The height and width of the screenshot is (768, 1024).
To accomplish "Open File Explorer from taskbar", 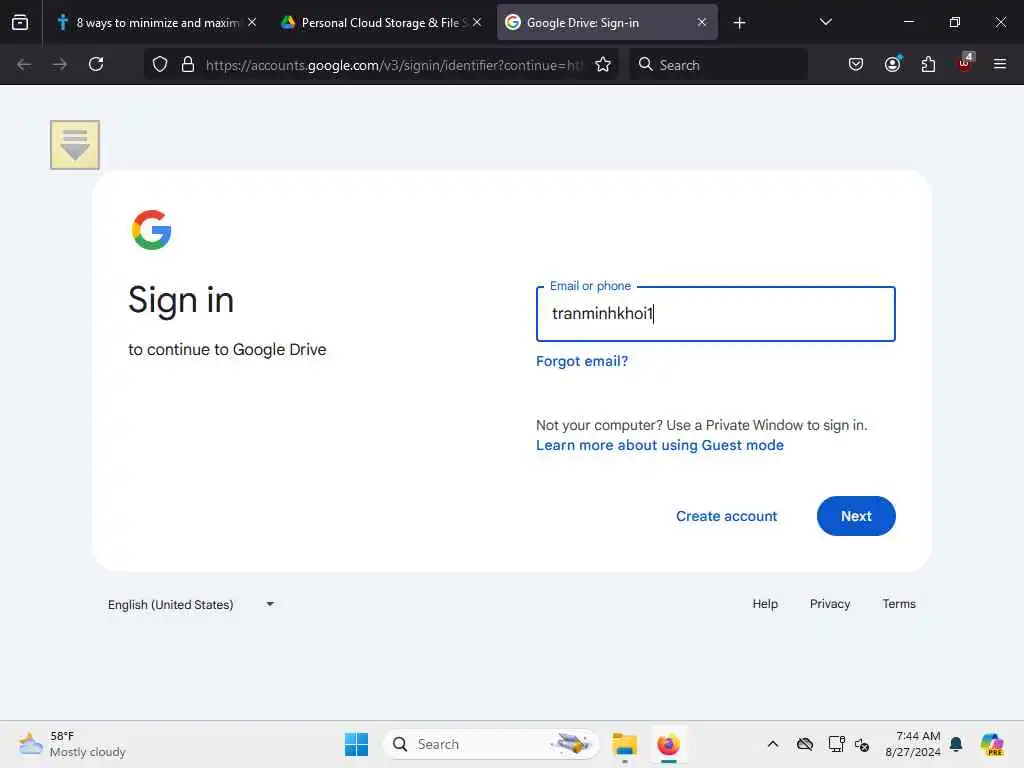I will [x=624, y=744].
